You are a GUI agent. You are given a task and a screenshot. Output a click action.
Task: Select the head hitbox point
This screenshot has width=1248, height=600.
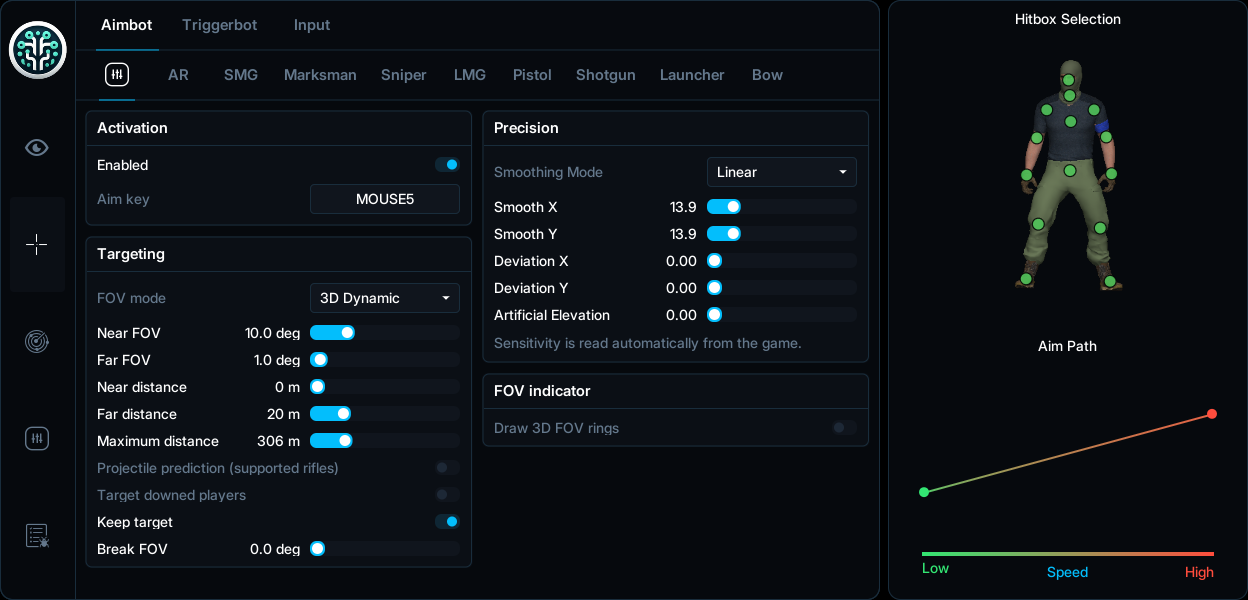click(1068, 80)
